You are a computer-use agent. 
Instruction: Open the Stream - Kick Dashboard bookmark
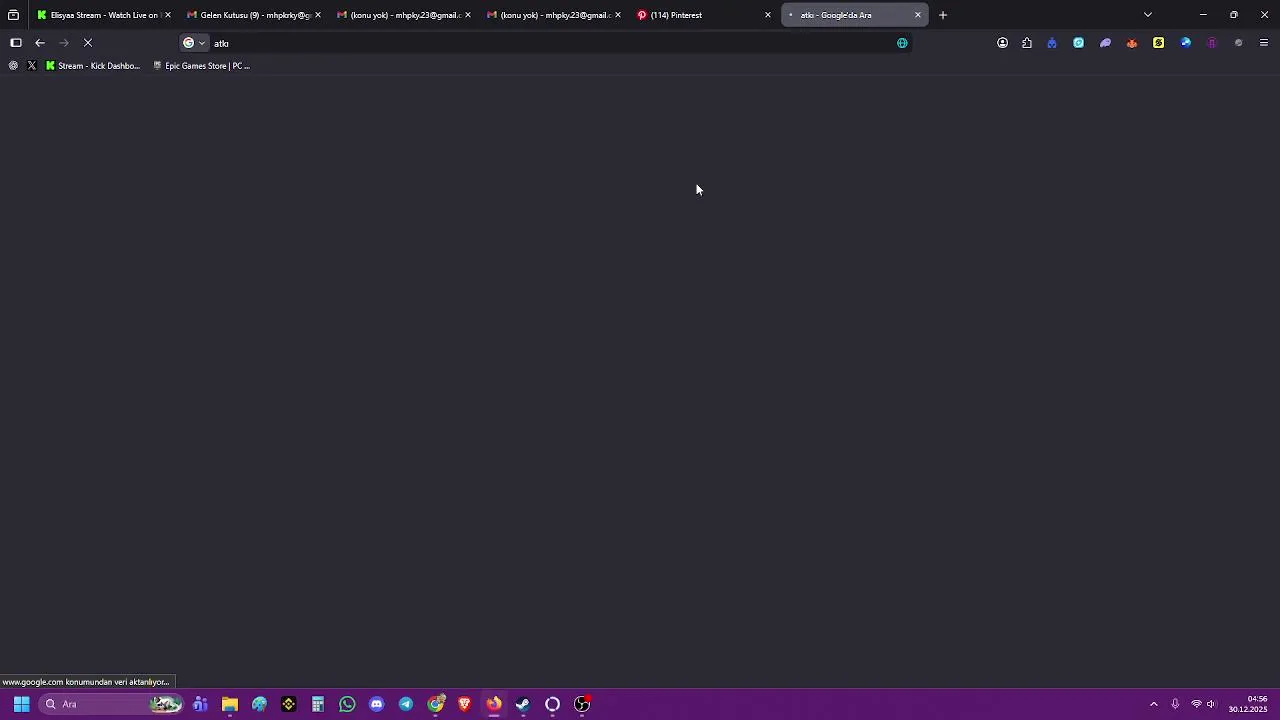[x=93, y=66]
